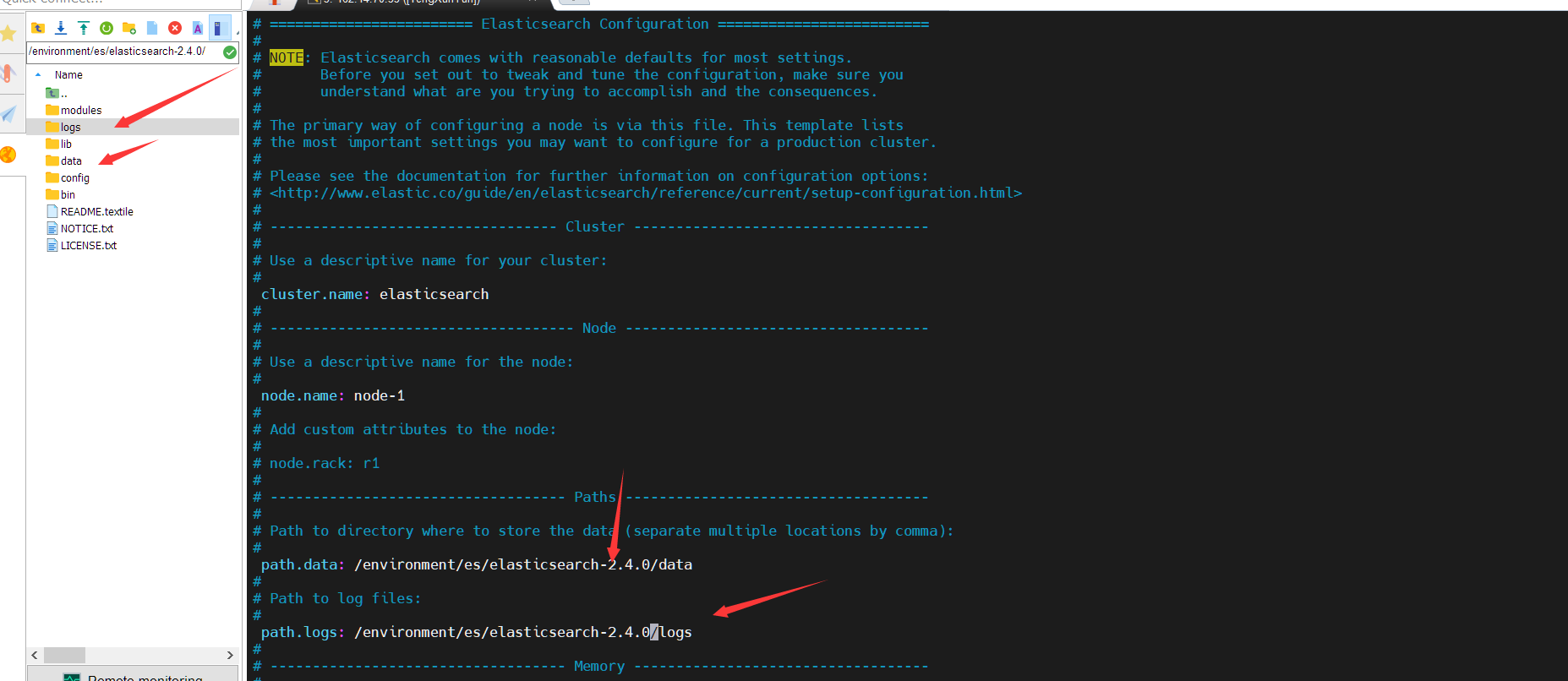Select the data folder
This screenshot has height=681, width=1568.
click(x=64, y=161)
